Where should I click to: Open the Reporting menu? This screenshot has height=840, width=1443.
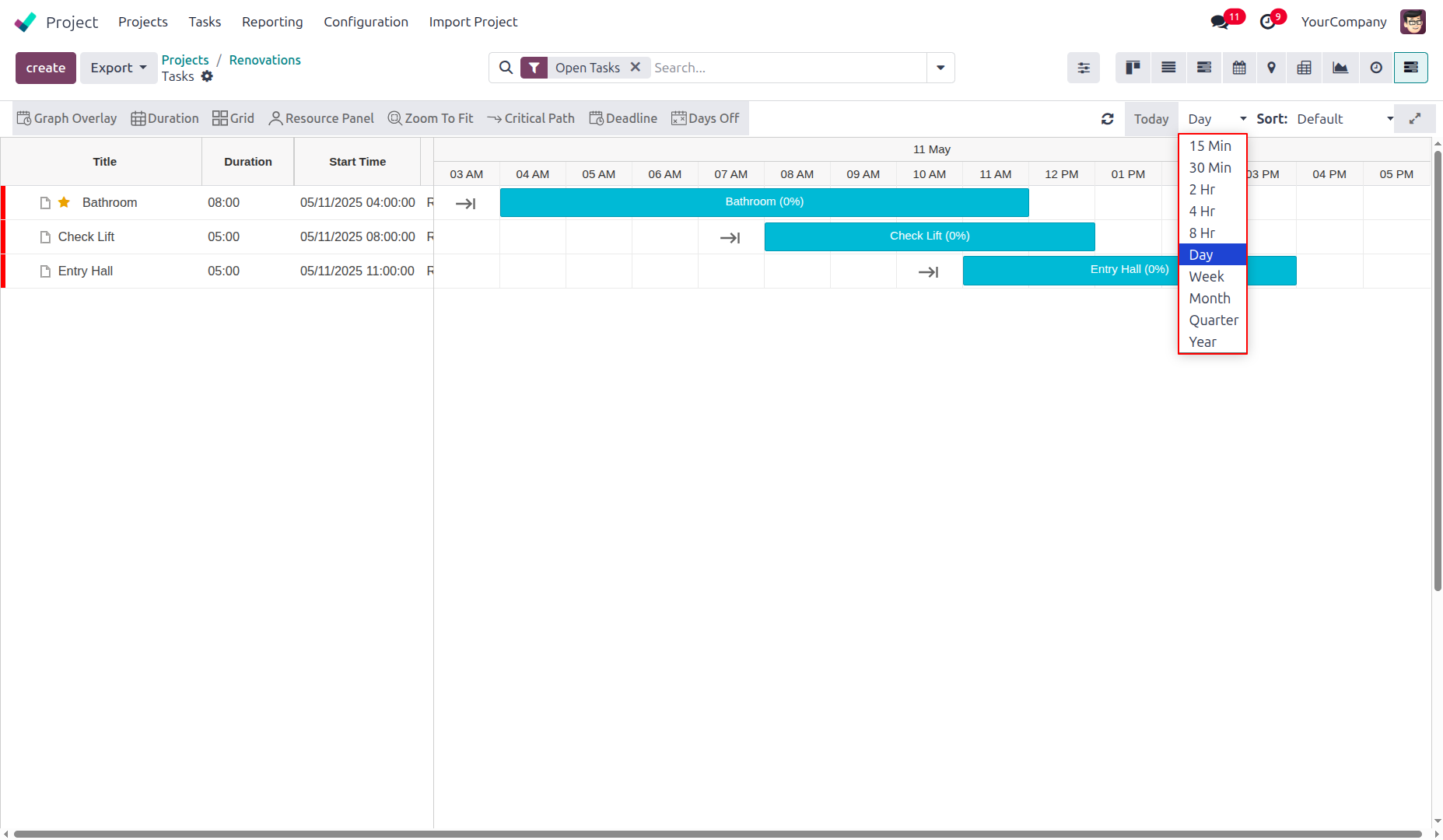click(x=272, y=22)
